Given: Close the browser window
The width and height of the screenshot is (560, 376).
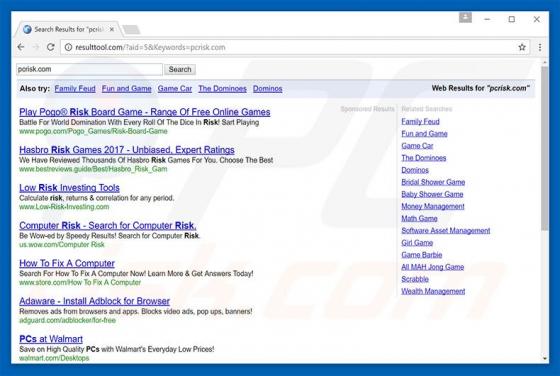Looking at the screenshot, I should point(536,19).
